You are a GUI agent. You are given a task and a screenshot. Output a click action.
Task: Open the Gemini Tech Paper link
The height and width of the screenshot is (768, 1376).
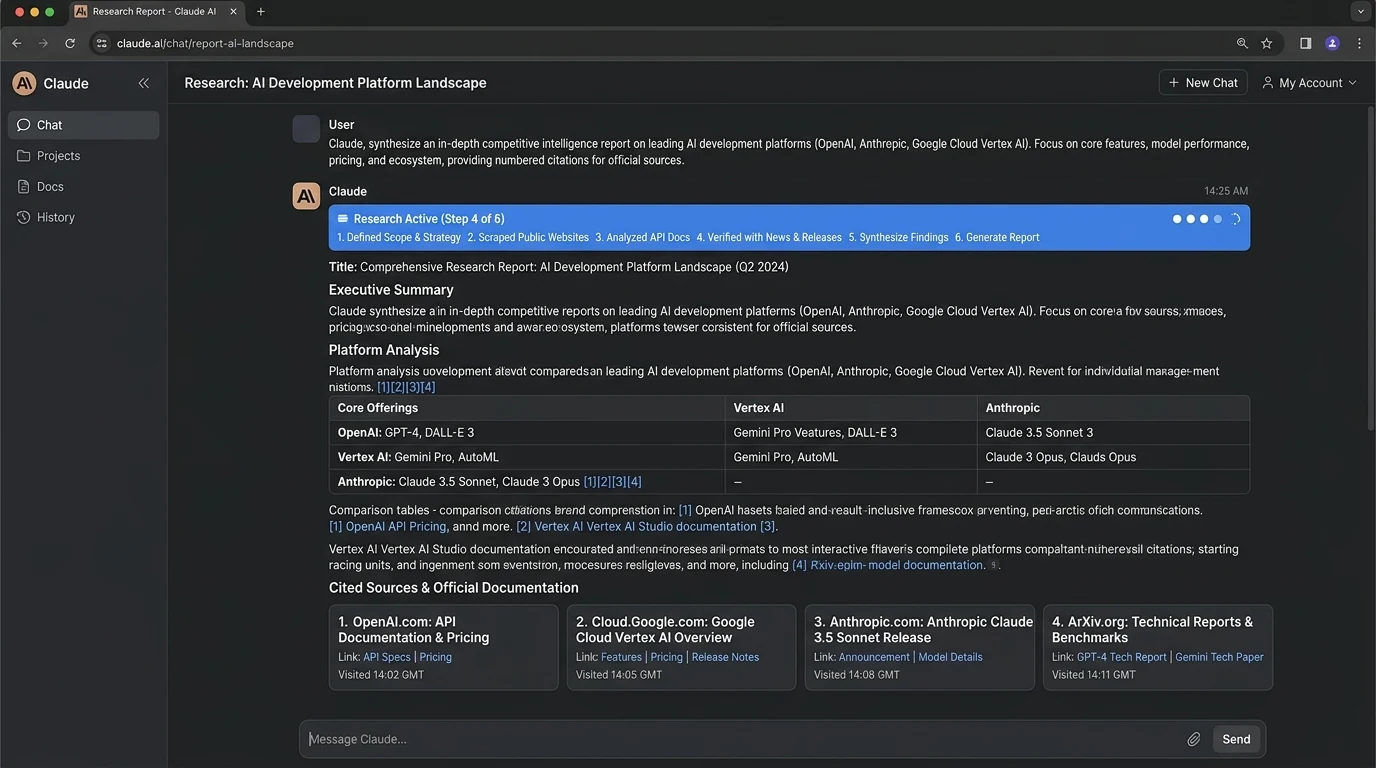click(1220, 657)
